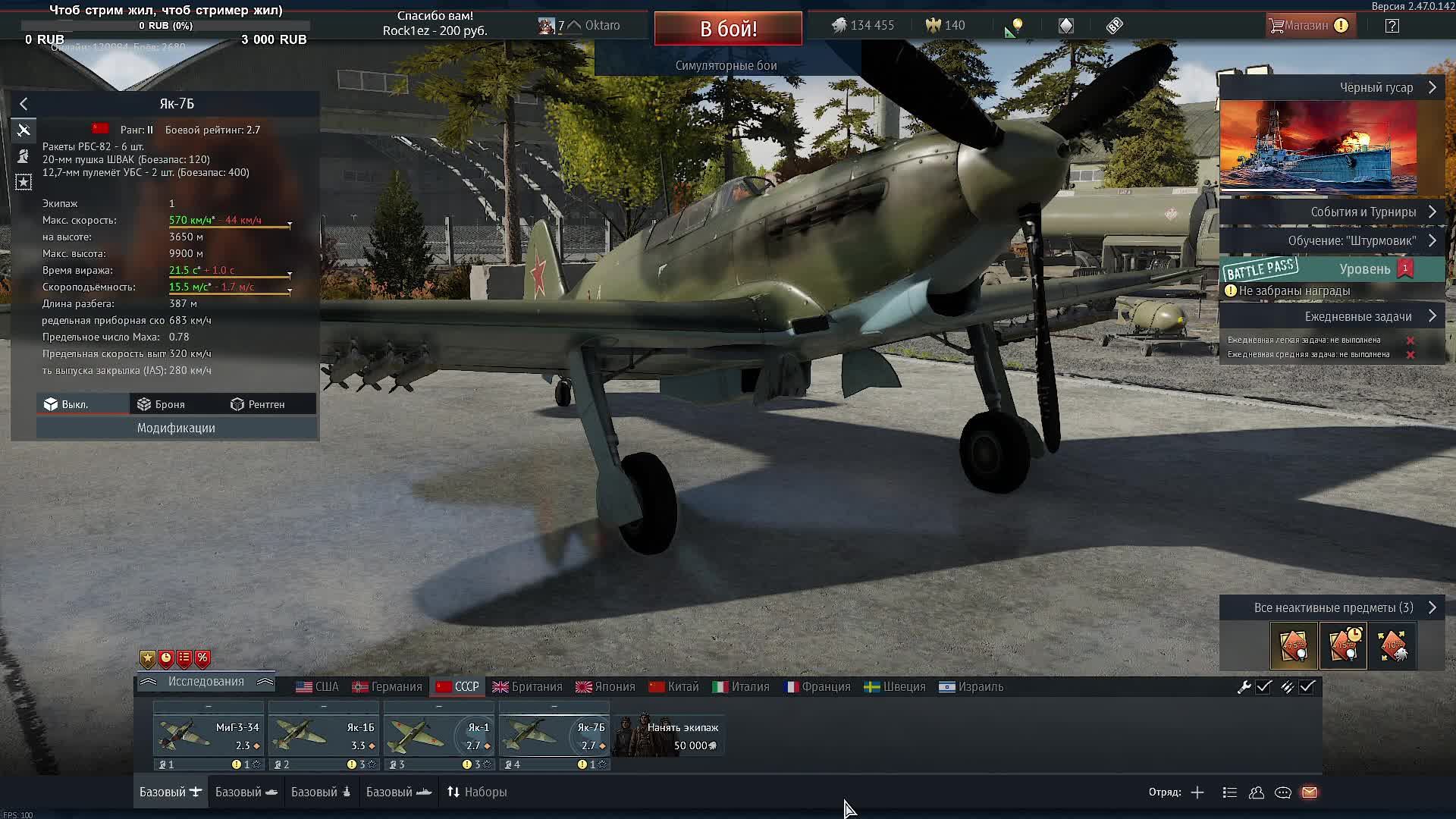Click the crew figure icon on left panel
1456x819 pixels.
click(x=24, y=156)
